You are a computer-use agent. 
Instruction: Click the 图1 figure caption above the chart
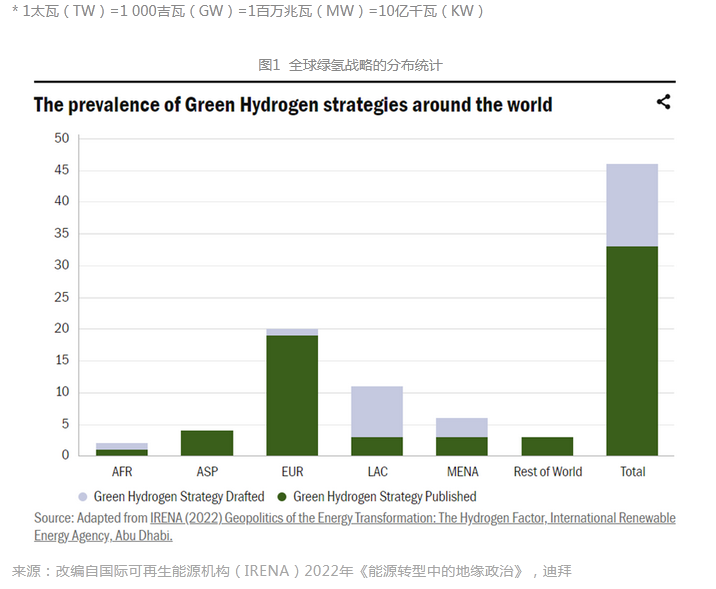[350, 65]
